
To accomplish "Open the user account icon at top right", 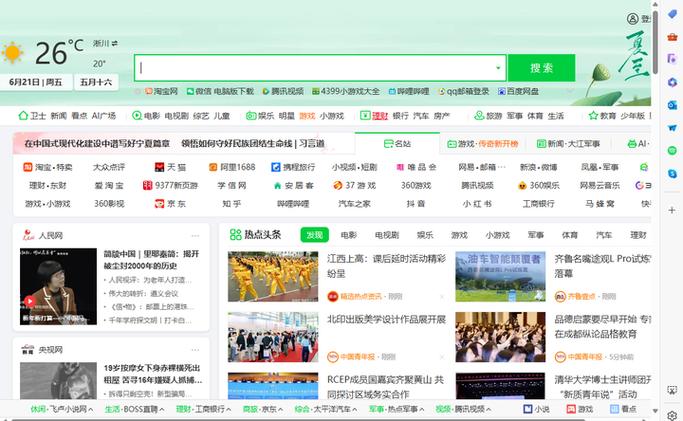I will click(x=632, y=18).
